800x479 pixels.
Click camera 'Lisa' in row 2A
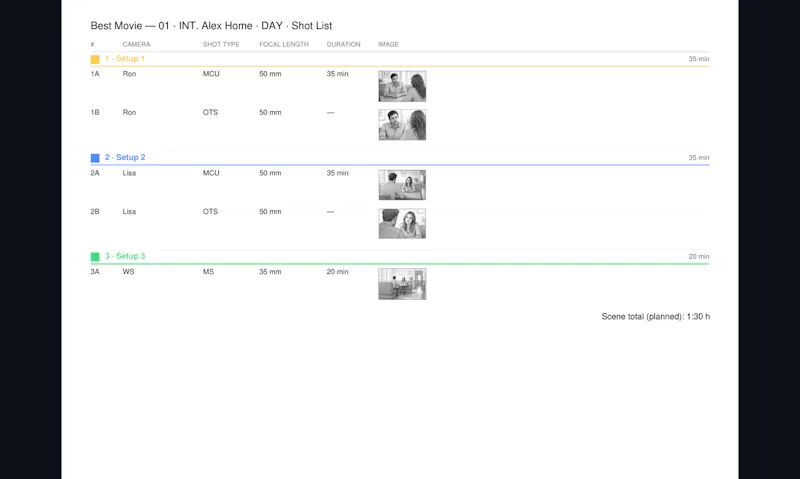(129, 173)
